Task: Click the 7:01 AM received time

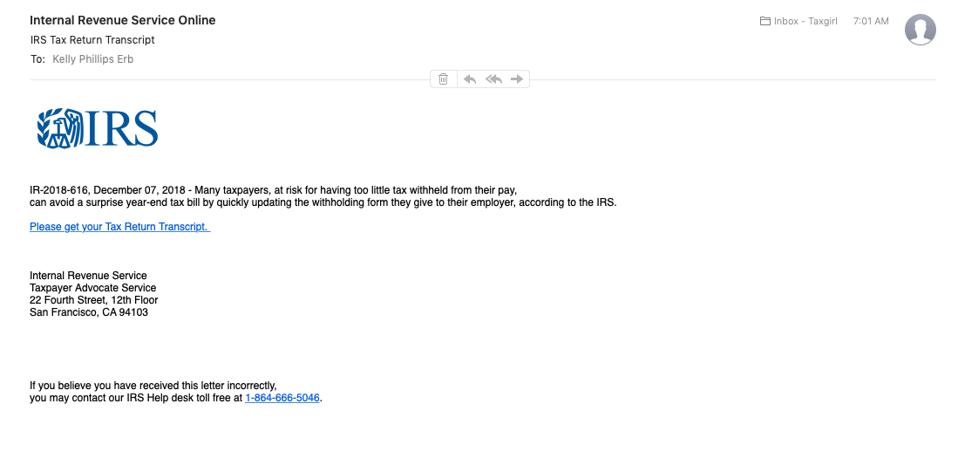Action: pos(870,21)
